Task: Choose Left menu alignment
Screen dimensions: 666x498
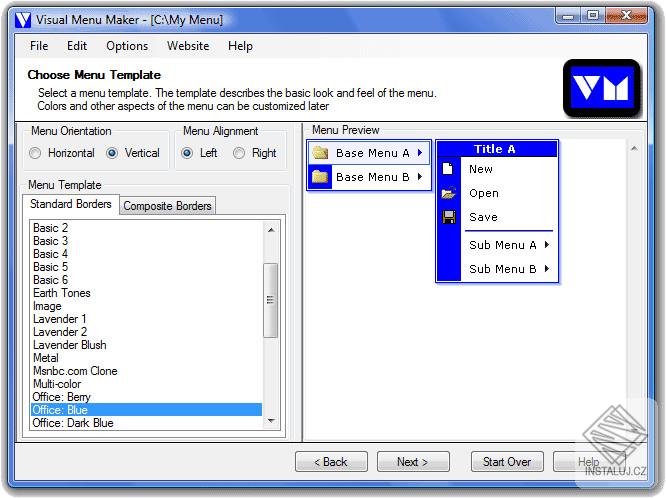Action: point(187,153)
